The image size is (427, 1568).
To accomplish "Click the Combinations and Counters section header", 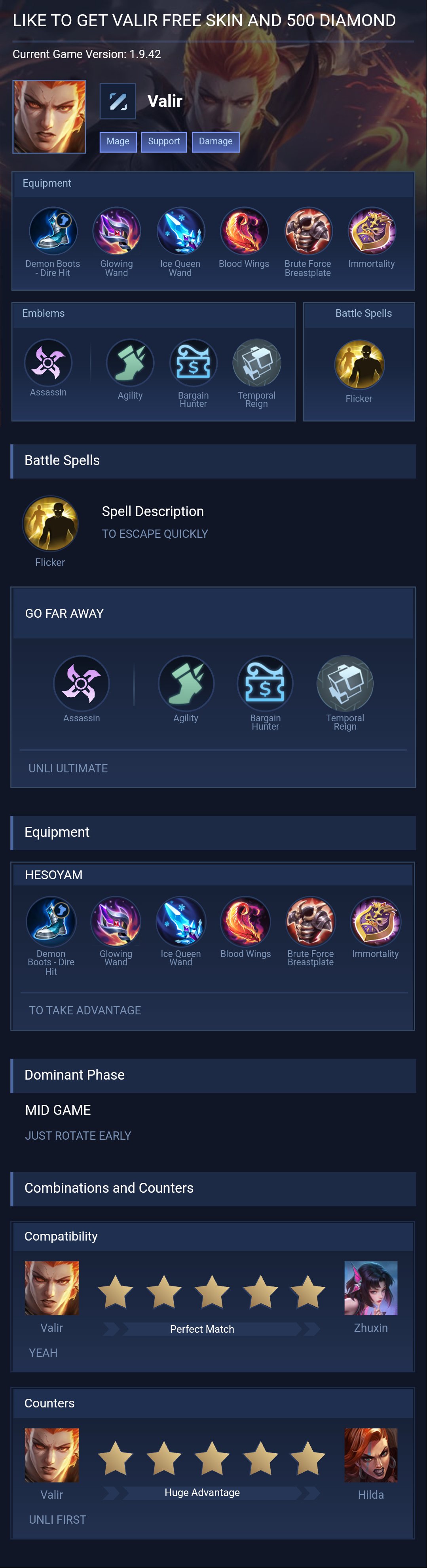I will tap(213, 1188).
